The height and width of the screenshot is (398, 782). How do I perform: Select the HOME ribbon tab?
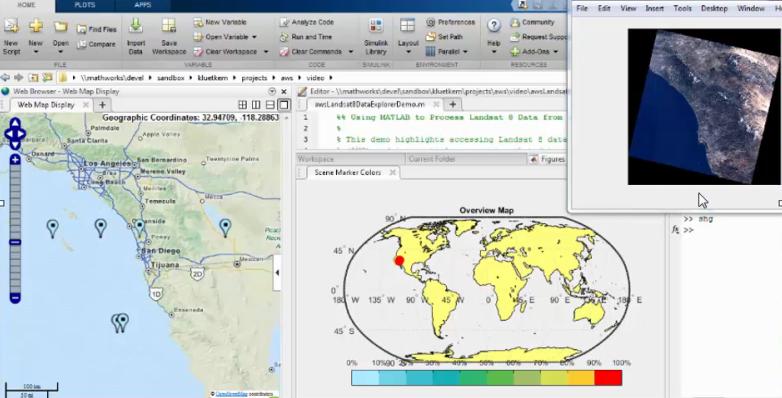(x=26, y=5)
